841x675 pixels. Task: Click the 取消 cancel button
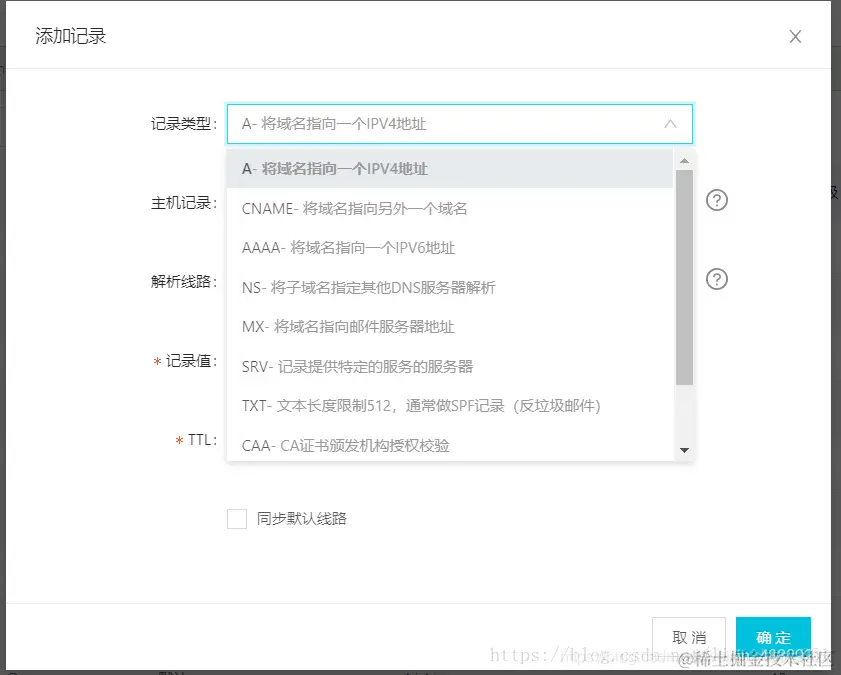(x=689, y=637)
